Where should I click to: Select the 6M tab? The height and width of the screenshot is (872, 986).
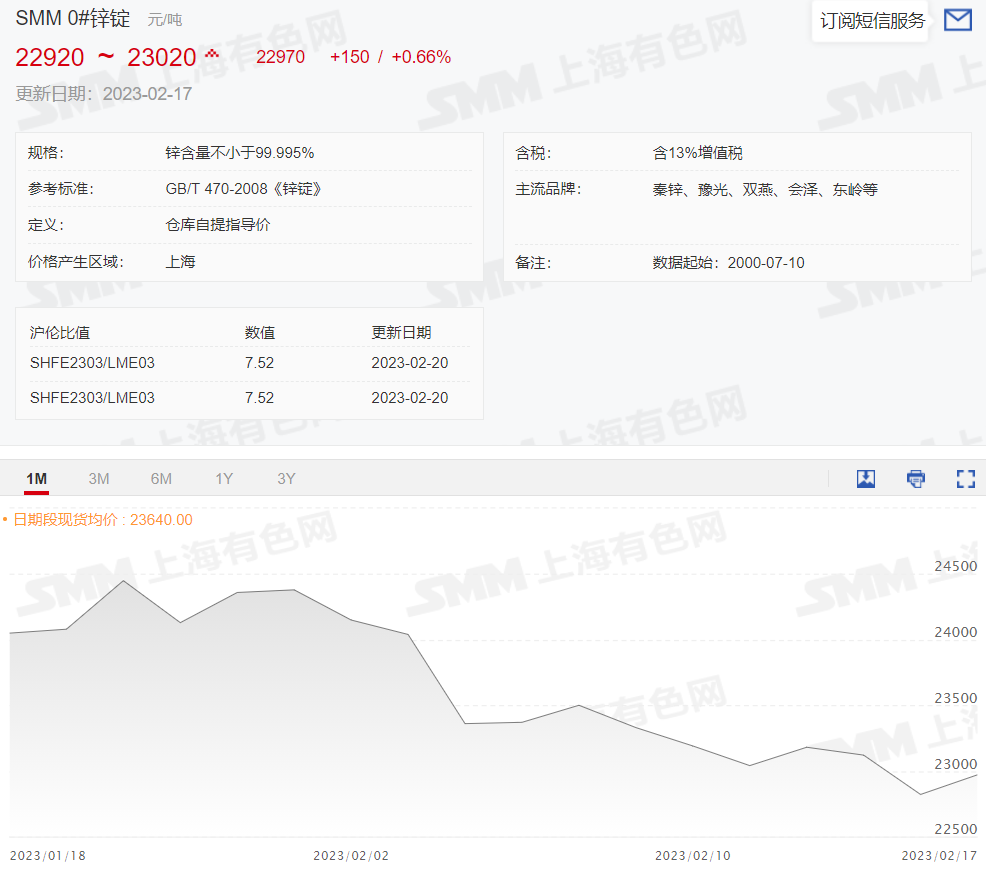[160, 479]
